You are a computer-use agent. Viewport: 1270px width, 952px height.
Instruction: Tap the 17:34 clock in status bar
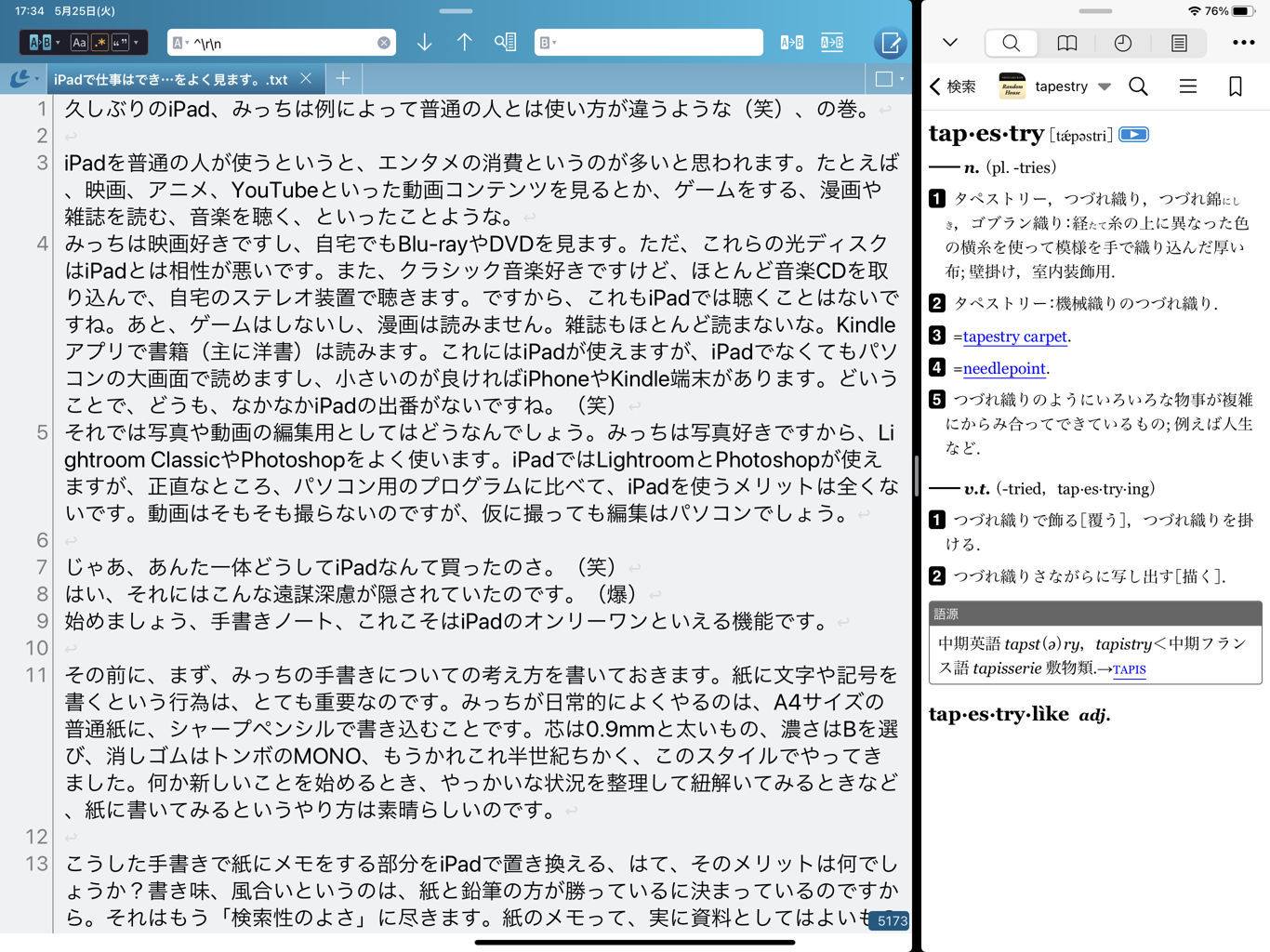click(30, 11)
